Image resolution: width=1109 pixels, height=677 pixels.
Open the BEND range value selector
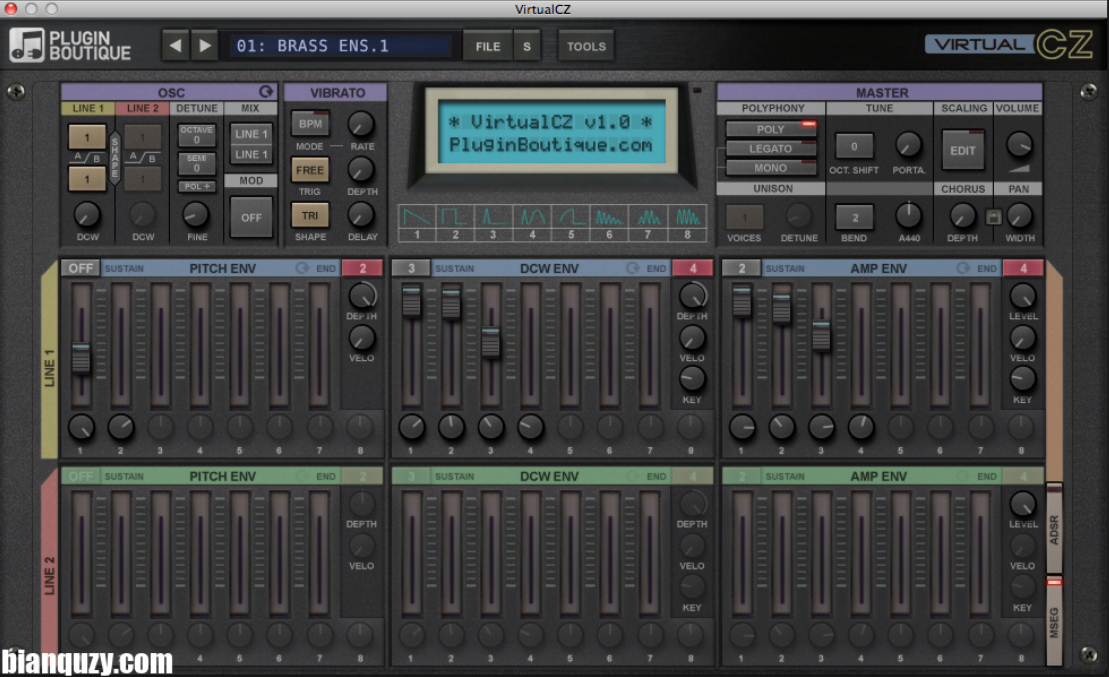(854, 217)
